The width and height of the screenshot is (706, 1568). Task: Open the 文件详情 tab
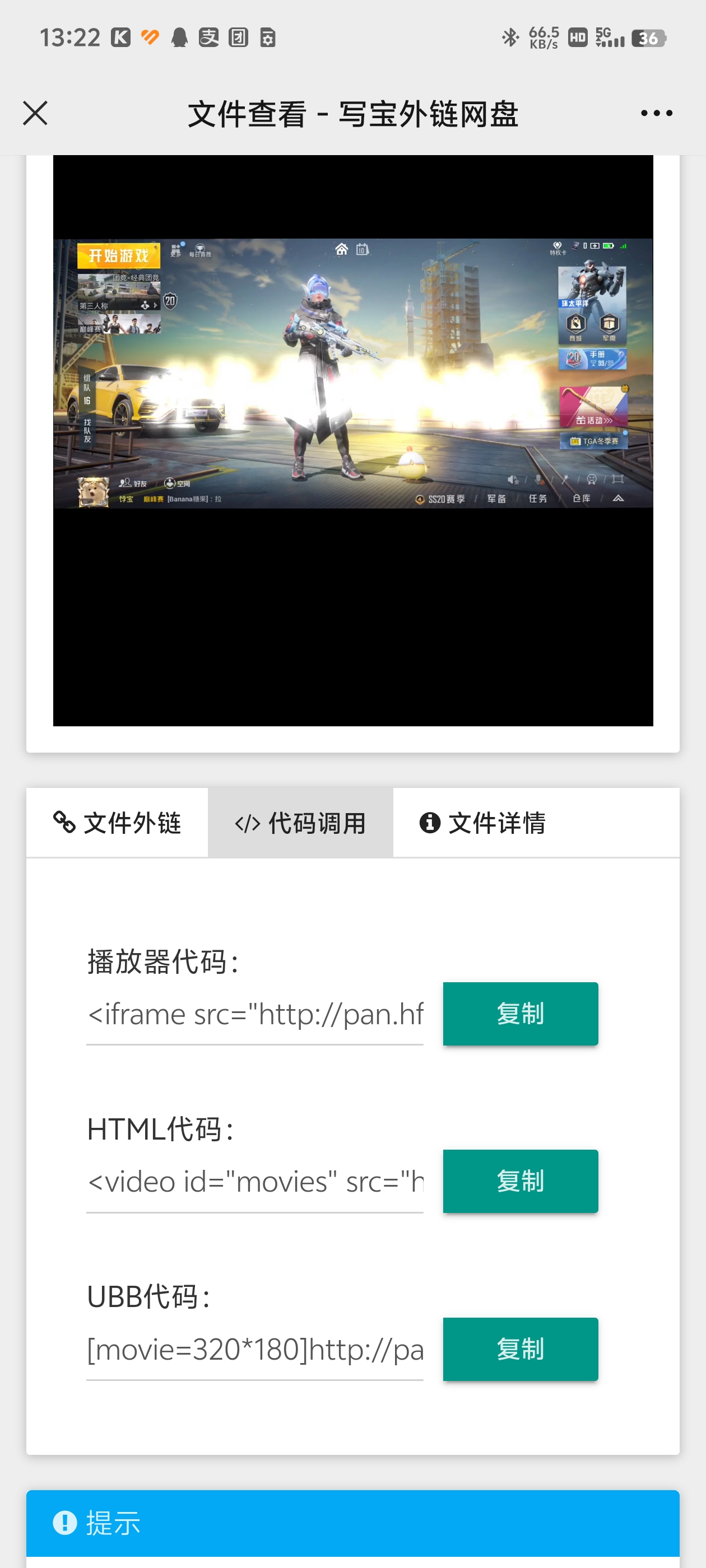[482, 823]
